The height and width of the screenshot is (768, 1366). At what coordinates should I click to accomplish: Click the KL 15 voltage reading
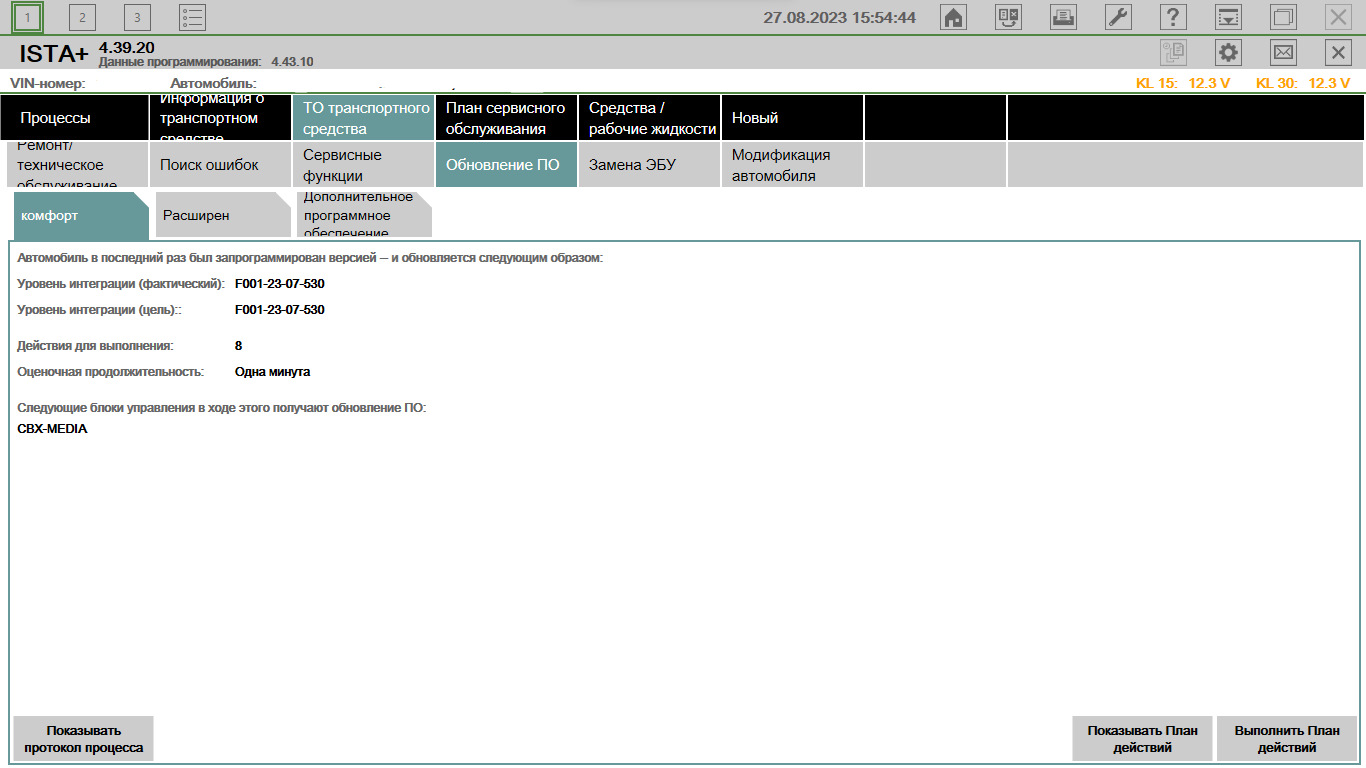coord(1183,83)
